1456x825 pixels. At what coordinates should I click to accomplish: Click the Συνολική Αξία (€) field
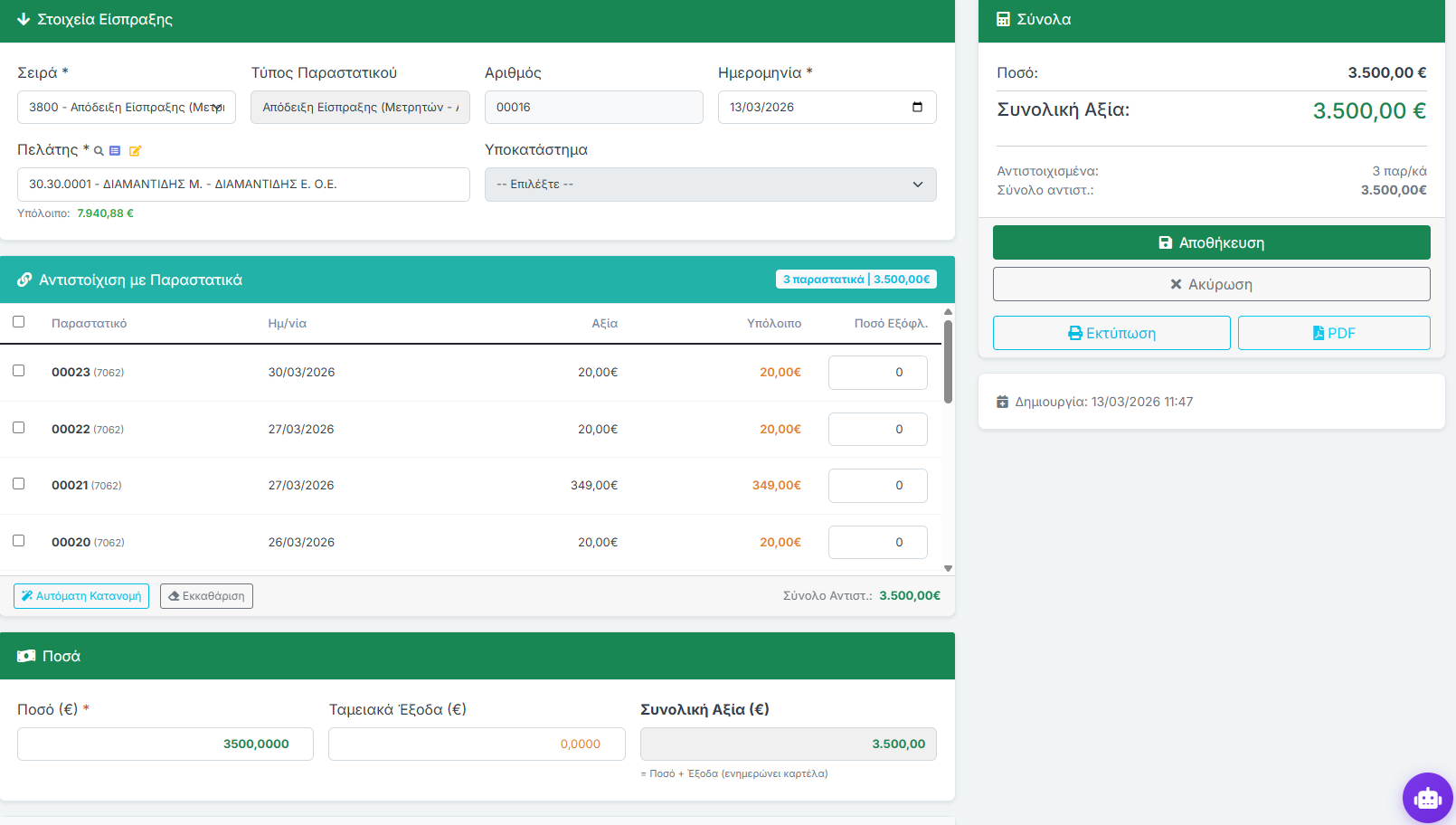(789, 744)
